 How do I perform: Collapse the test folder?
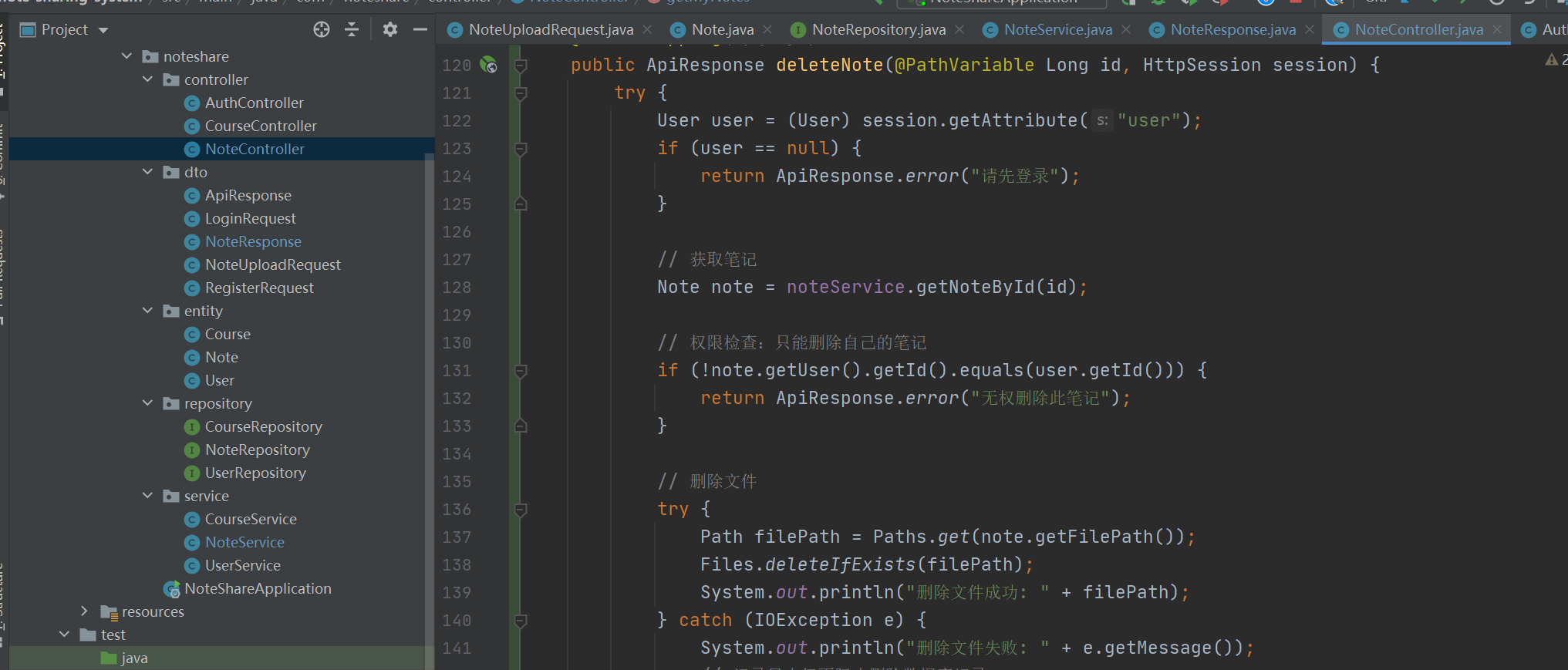coord(65,635)
